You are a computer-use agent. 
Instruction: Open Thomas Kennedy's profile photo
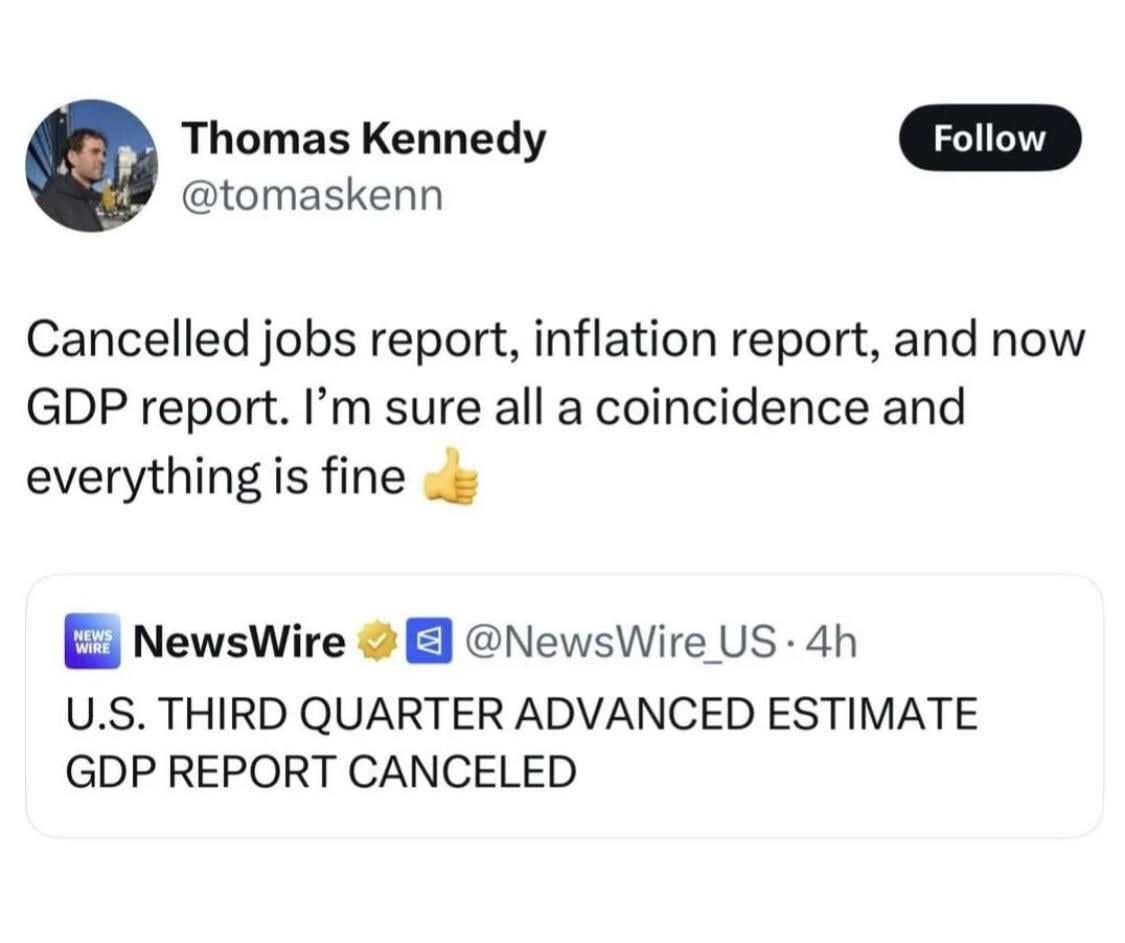pos(91,166)
